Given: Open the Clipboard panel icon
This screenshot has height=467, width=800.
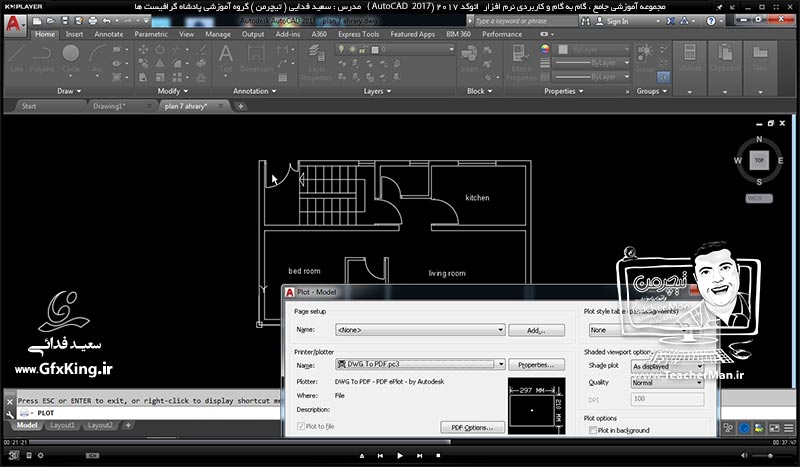Looking at the screenshot, I should tap(724, 57).
